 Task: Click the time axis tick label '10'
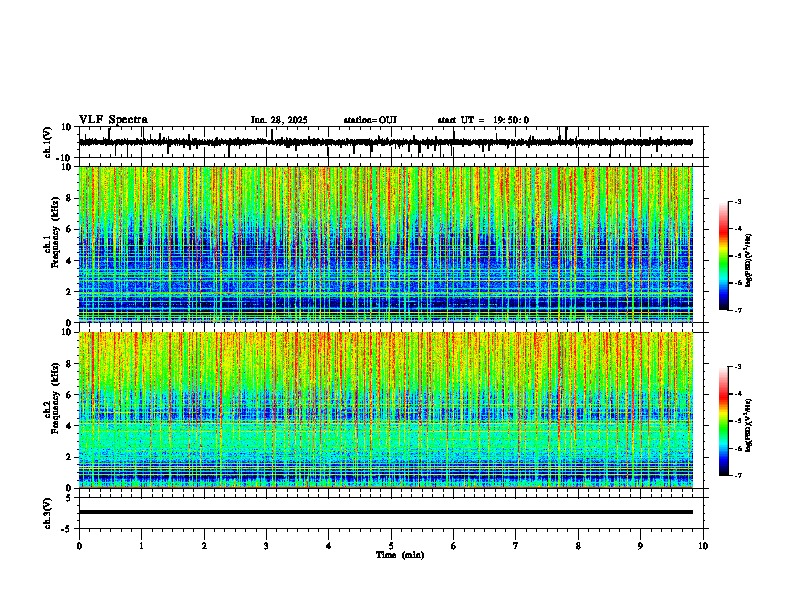[703, 546]
